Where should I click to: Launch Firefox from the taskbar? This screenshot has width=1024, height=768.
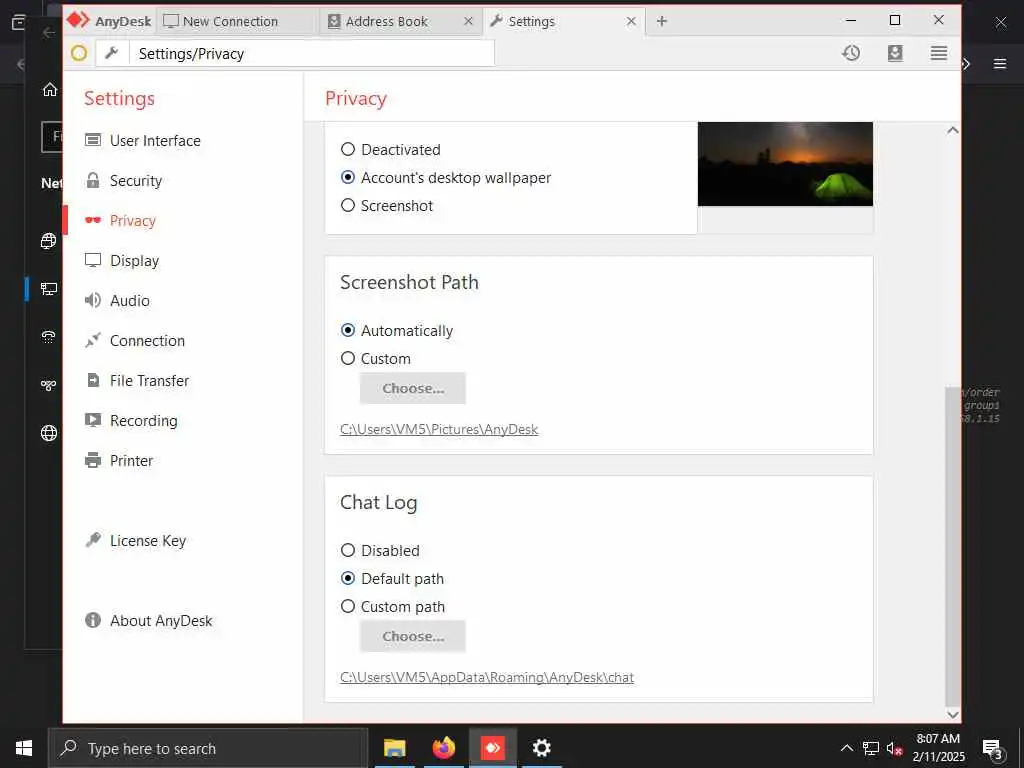pyautogui.click(x=443, y=748)
